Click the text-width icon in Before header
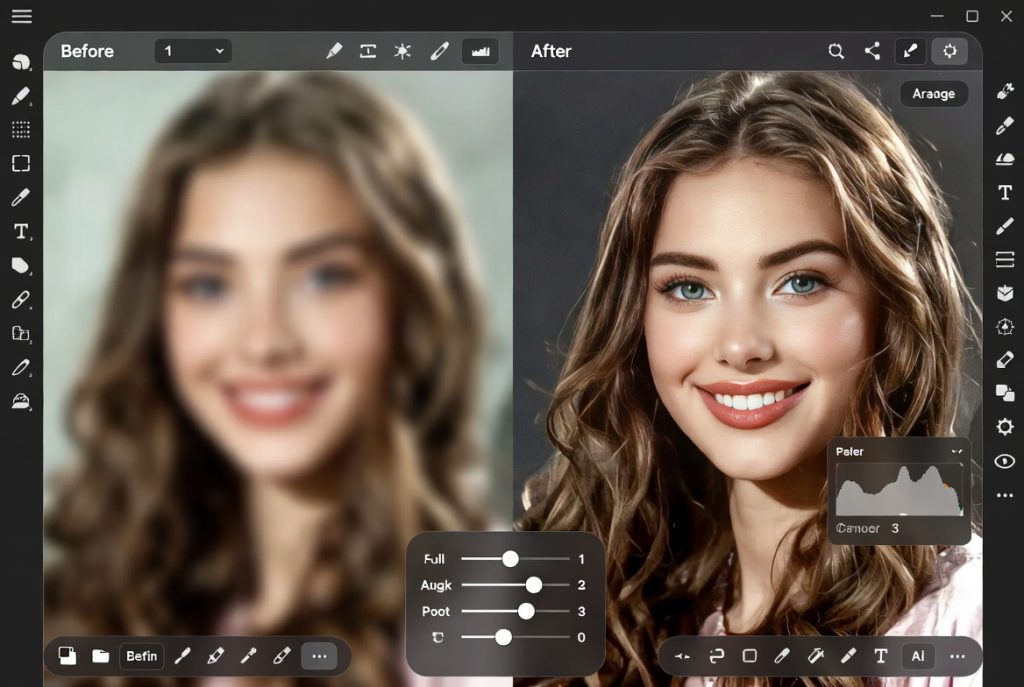This screenshot has width=1024, height=687. (x=368, y=51)
